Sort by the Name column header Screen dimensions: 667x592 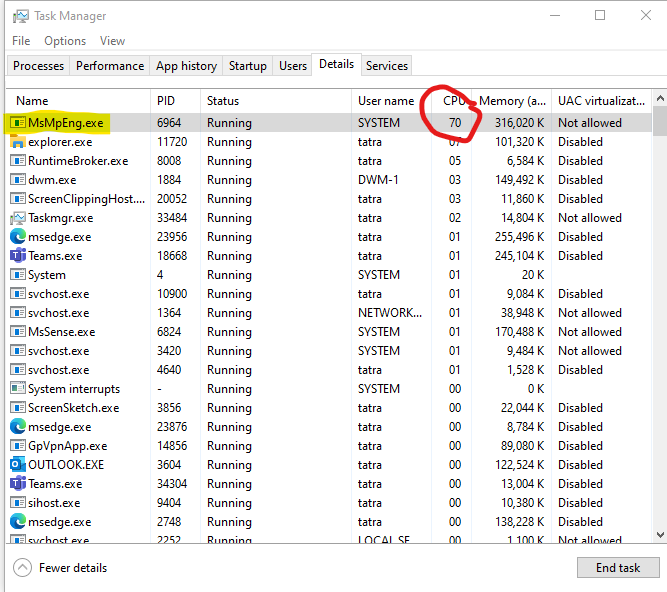tap(78, 101)
